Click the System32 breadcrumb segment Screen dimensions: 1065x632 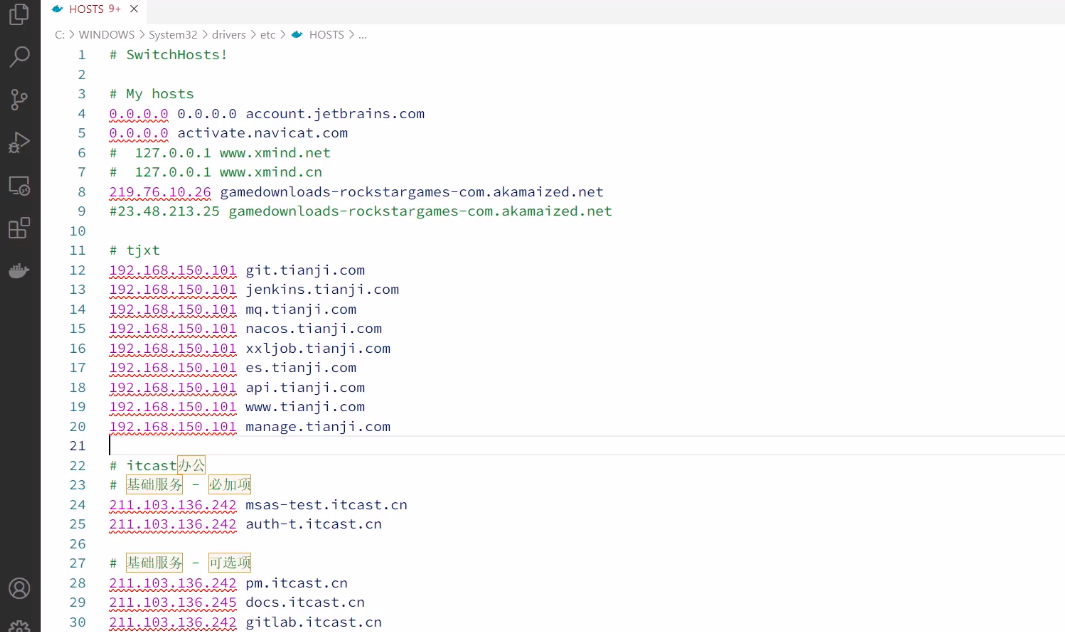(173, 35)
